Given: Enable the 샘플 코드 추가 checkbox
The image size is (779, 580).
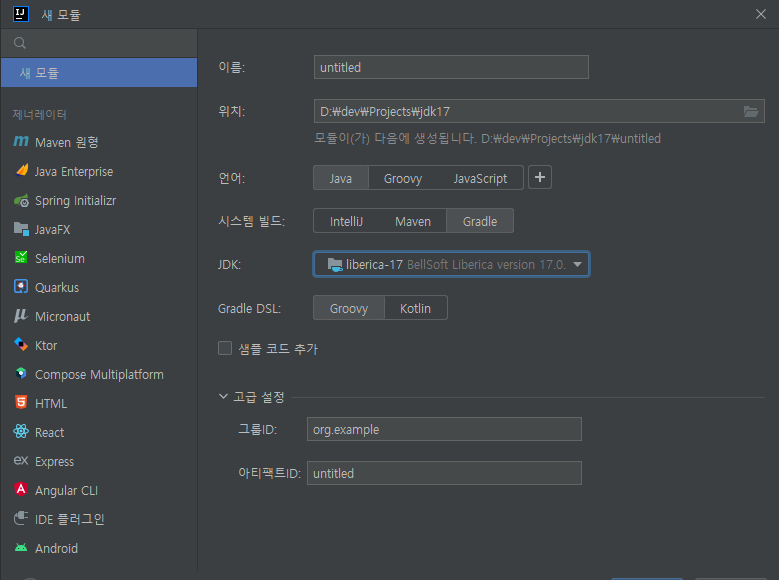Looking at the screenshot, I should click(225, 348).
